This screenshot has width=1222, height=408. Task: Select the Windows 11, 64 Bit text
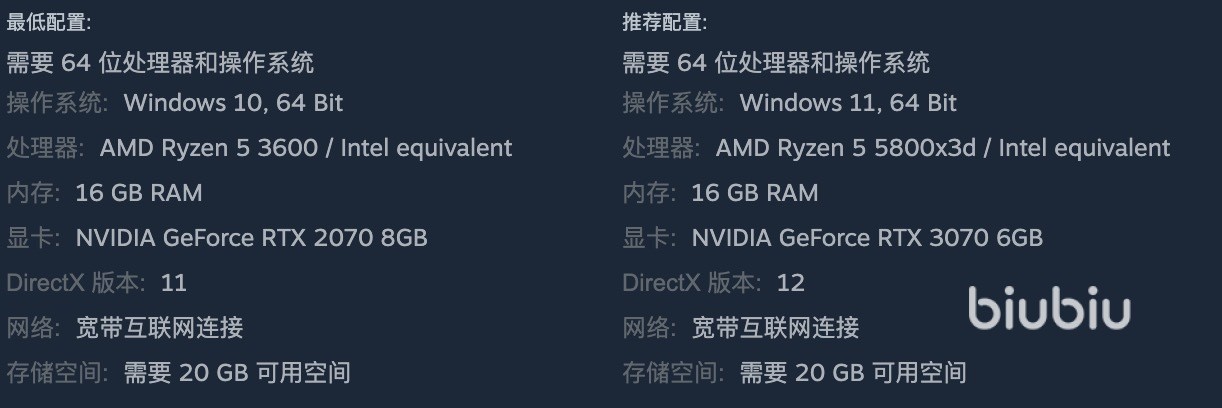(848, 103)
